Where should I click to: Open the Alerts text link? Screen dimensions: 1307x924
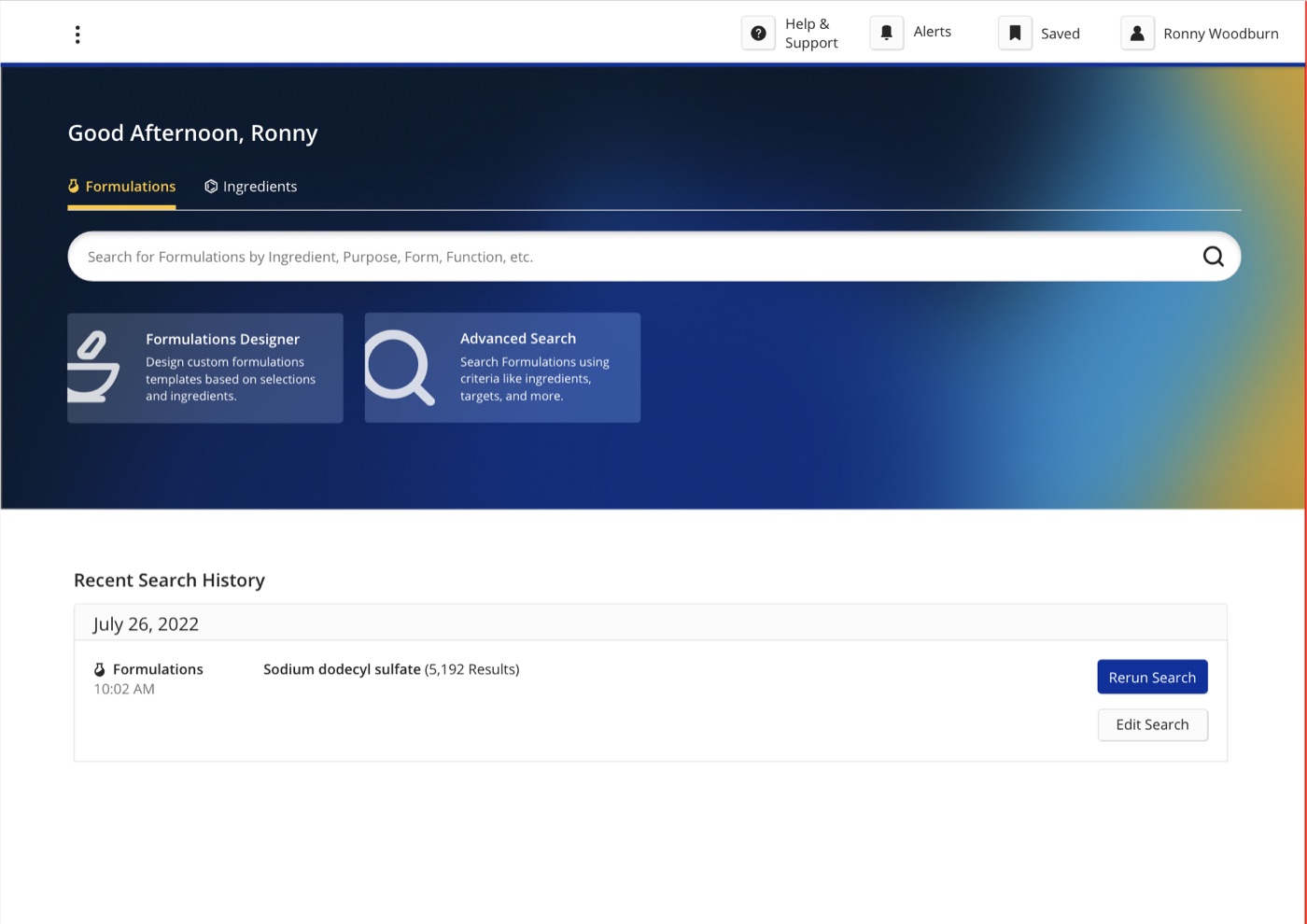932,32
